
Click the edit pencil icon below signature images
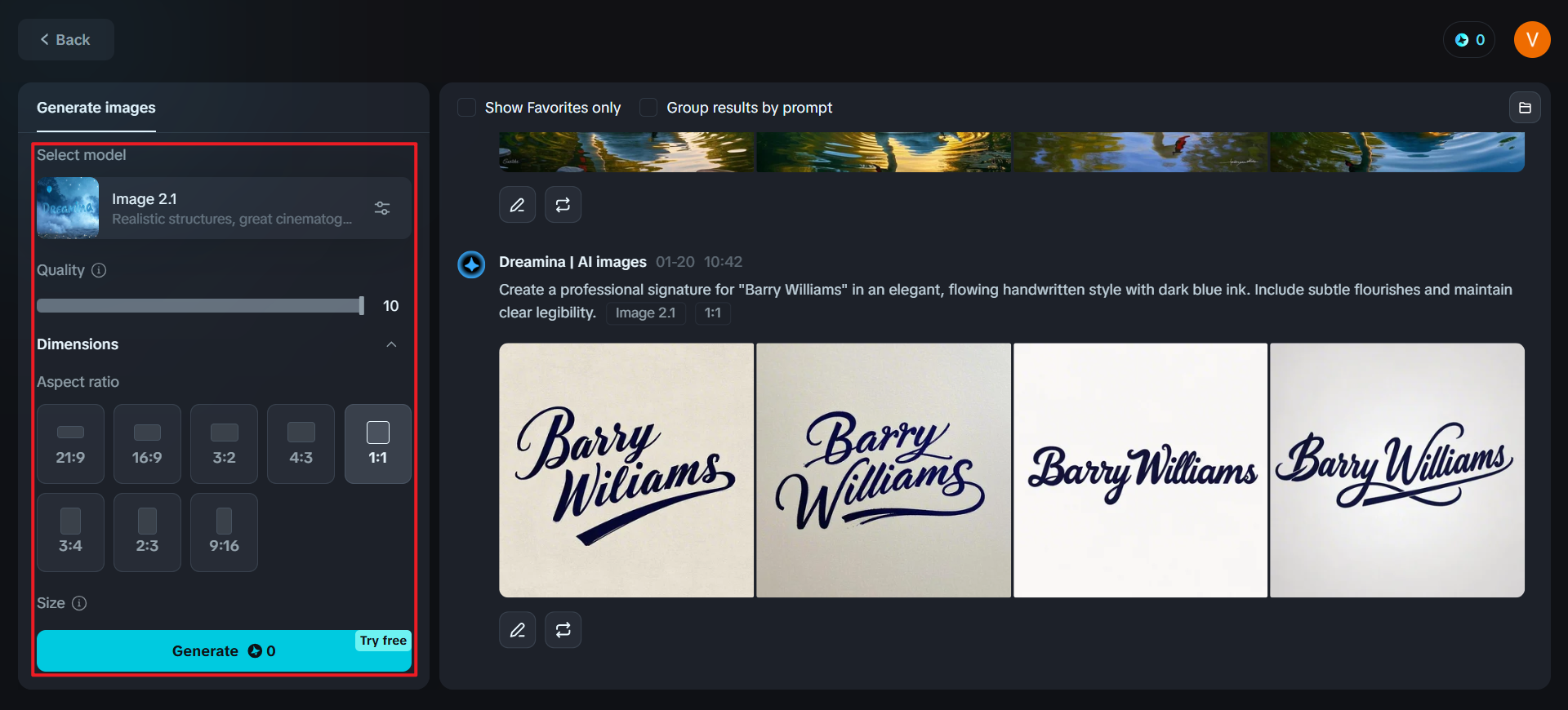click(x=517, y=630)
